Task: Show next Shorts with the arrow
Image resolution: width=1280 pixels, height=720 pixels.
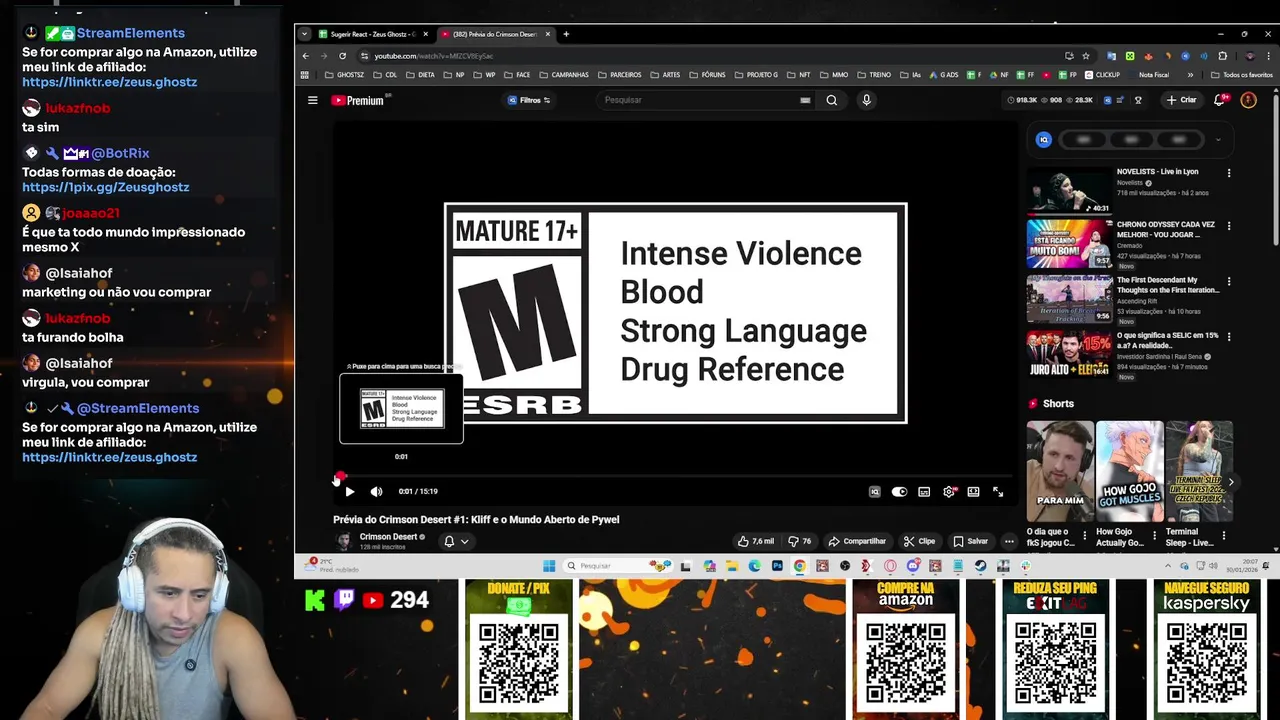Action: point(1230,482)
